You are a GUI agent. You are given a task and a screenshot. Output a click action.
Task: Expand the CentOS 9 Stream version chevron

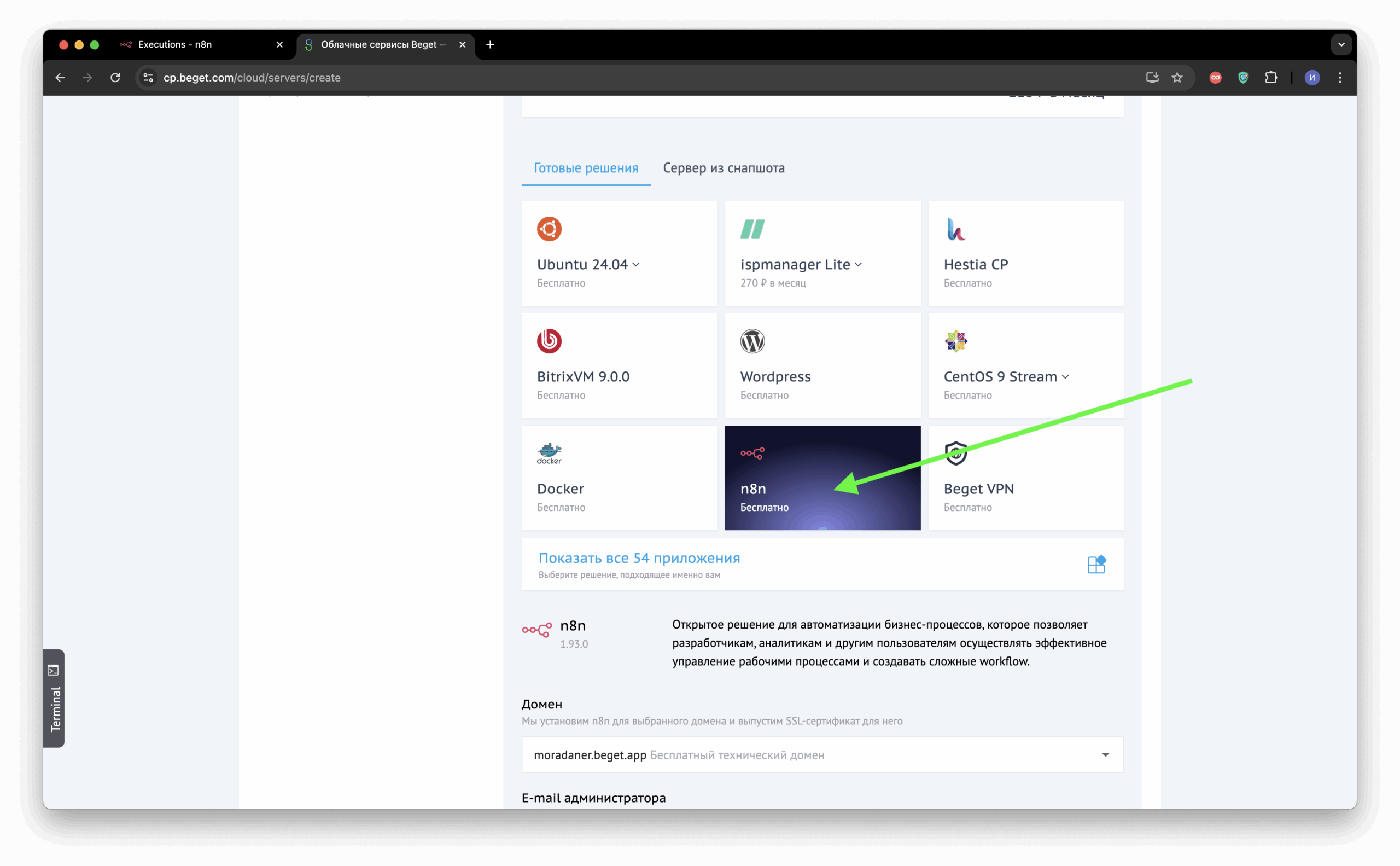coord(1065,377)
